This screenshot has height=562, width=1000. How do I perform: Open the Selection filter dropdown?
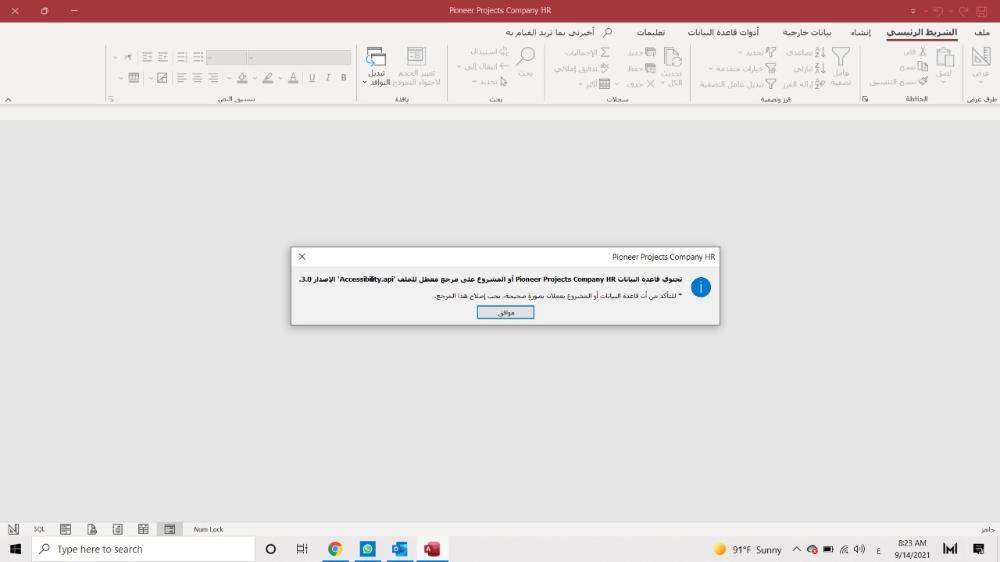tap(757, 52)
